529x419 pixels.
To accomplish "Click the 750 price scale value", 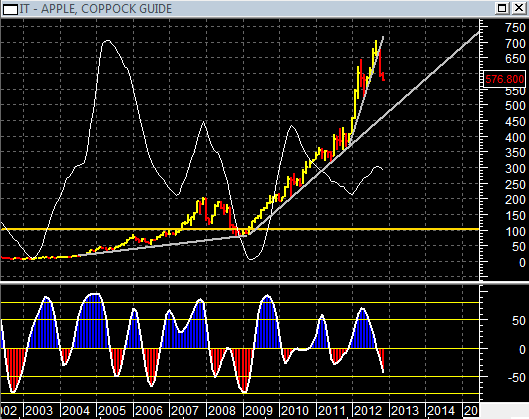I will 515,28.
